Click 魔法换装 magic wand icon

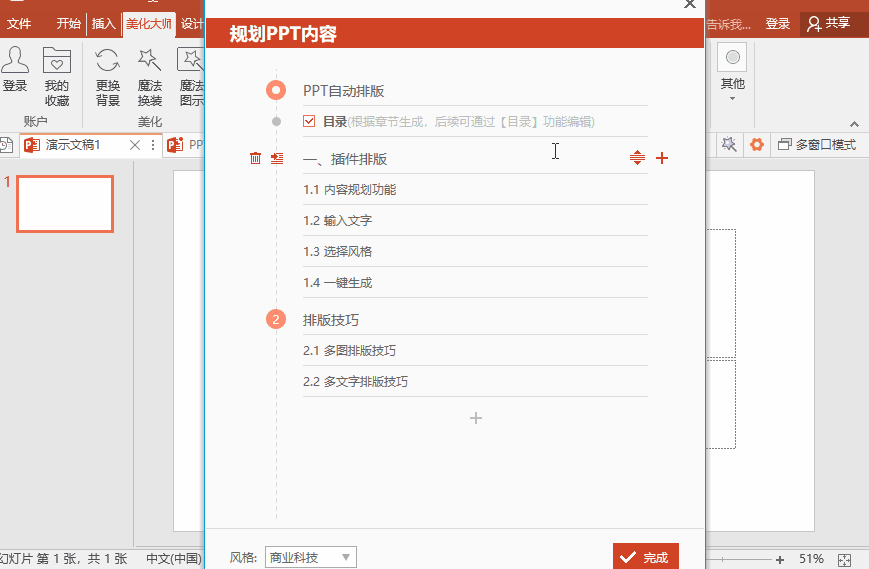(x=150, y=76)
